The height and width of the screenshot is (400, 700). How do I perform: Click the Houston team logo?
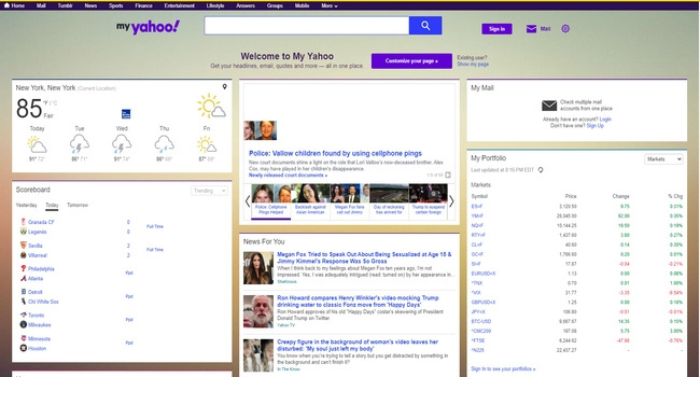coord(23,348)
